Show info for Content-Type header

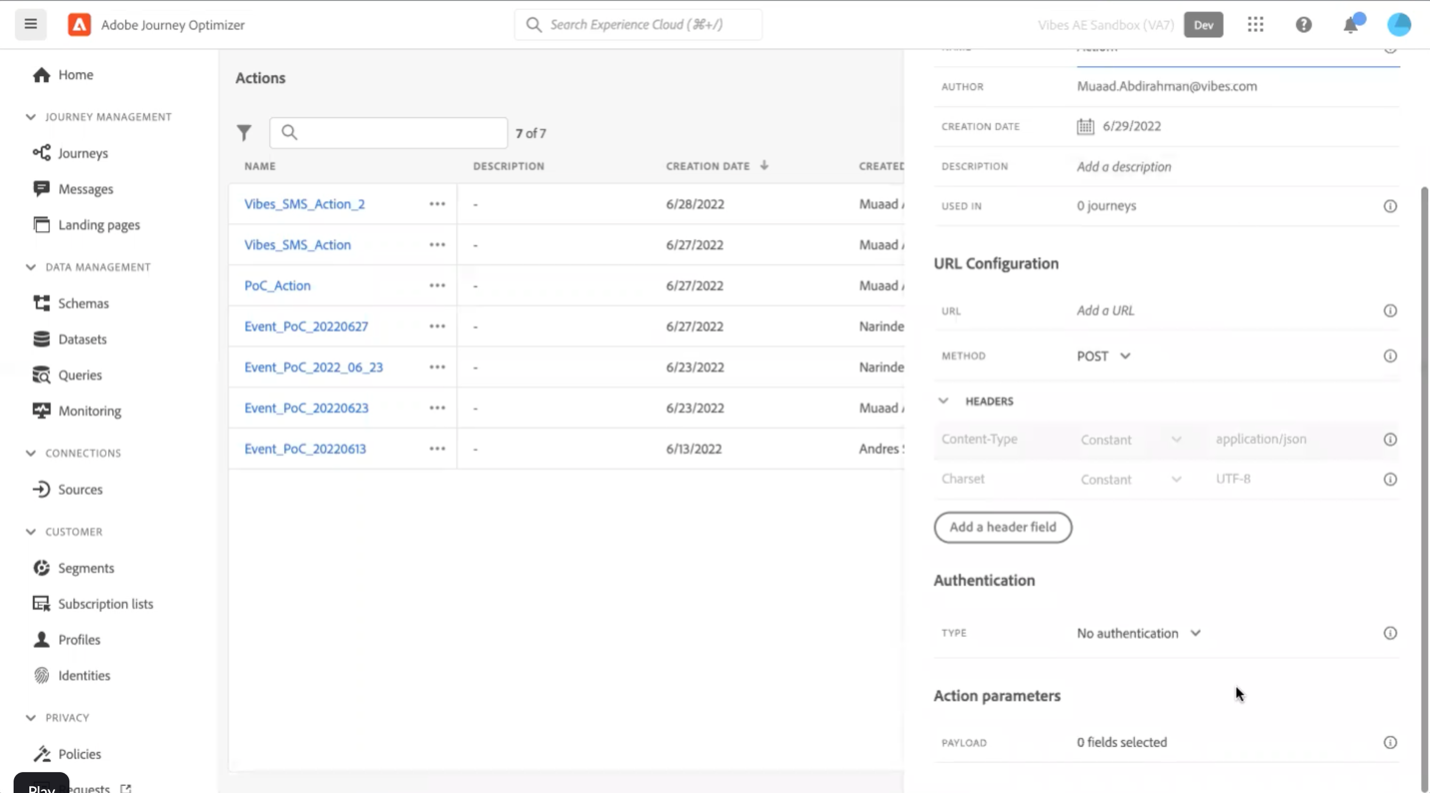[x=1390, y=439]
